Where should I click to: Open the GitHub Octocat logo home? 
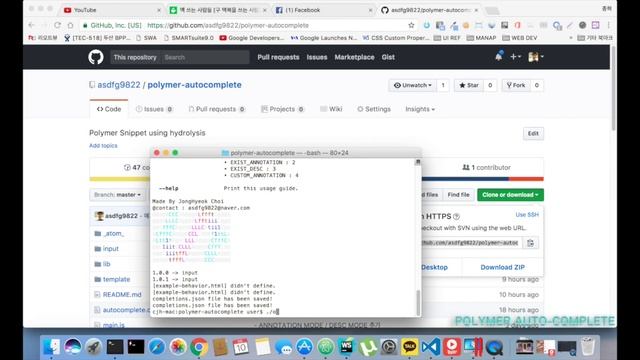[x=96, y=57]
